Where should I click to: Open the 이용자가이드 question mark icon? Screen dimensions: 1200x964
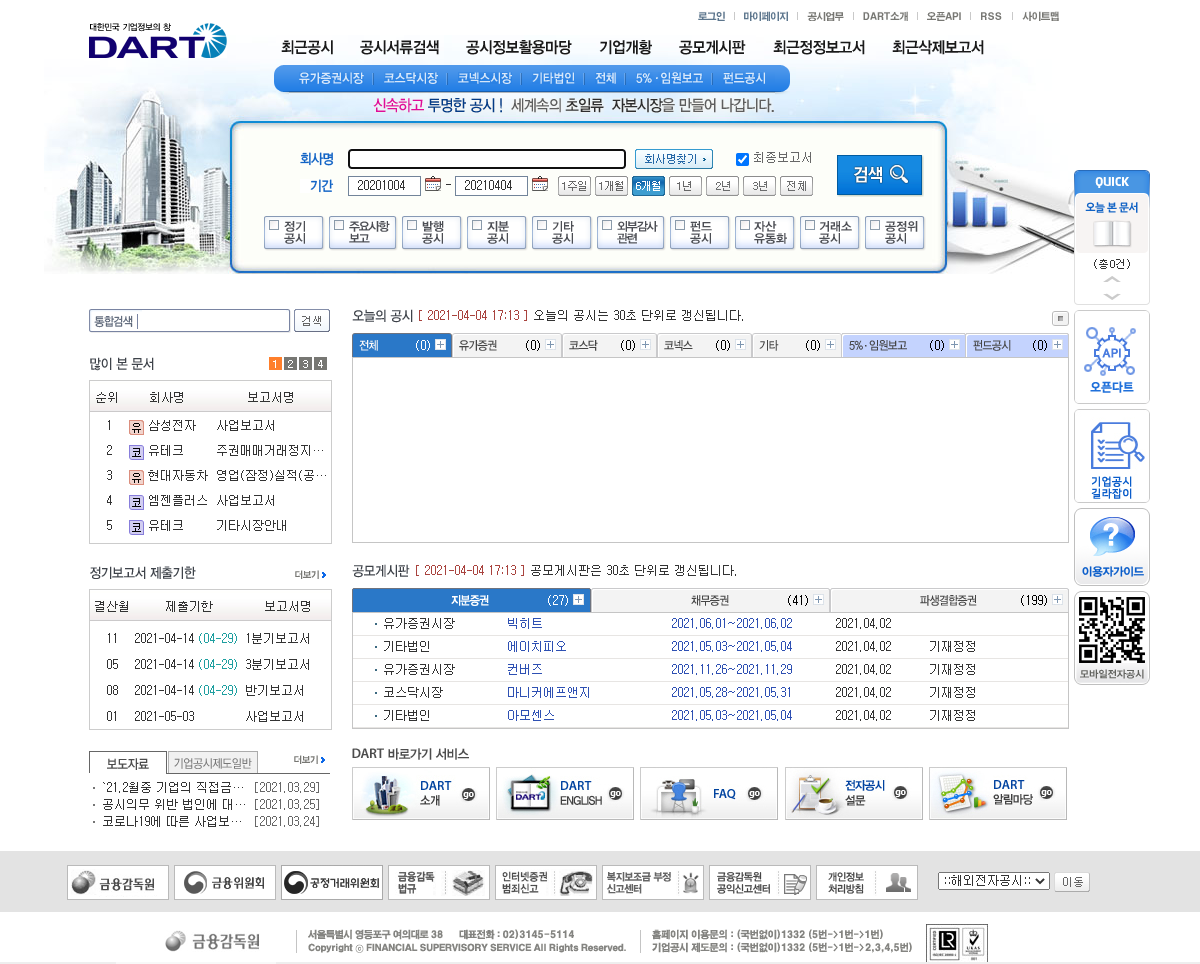click(x=1111, y=546)
